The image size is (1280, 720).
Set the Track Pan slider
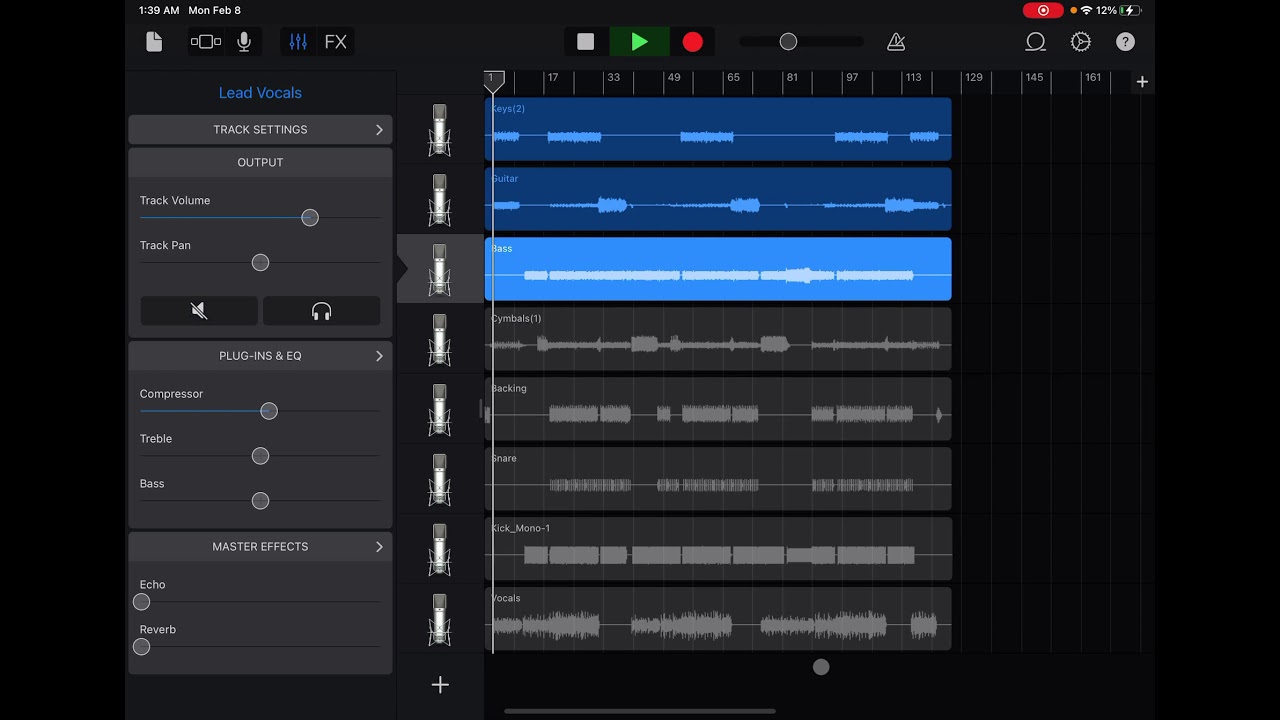[260, 263]
